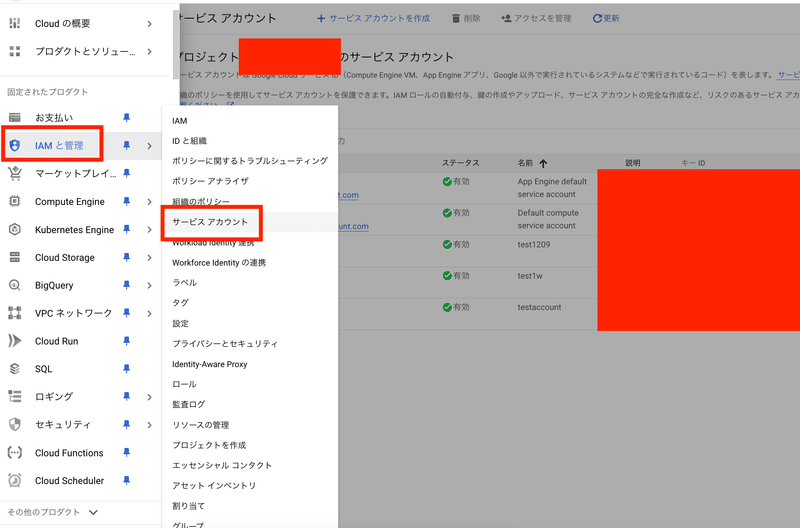
Task: Click the お支払い card icon
Action: pos(15,118)
